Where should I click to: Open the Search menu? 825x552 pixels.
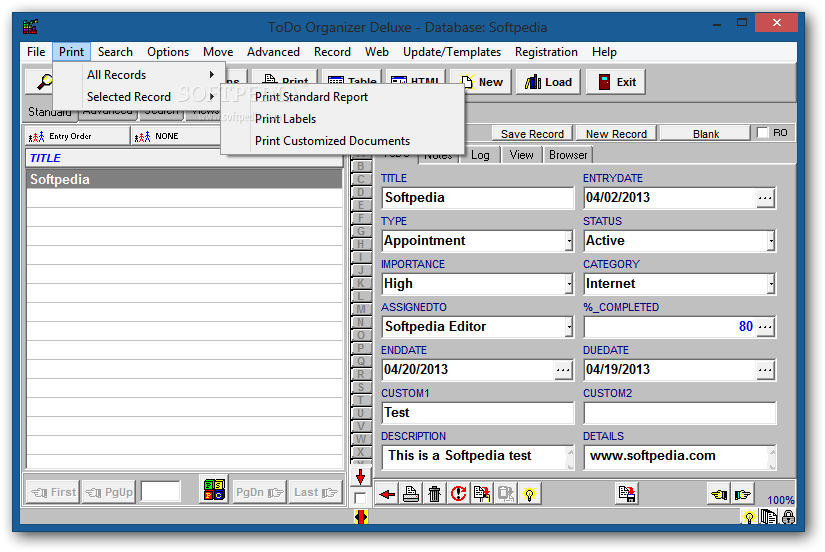click(115, 52)
